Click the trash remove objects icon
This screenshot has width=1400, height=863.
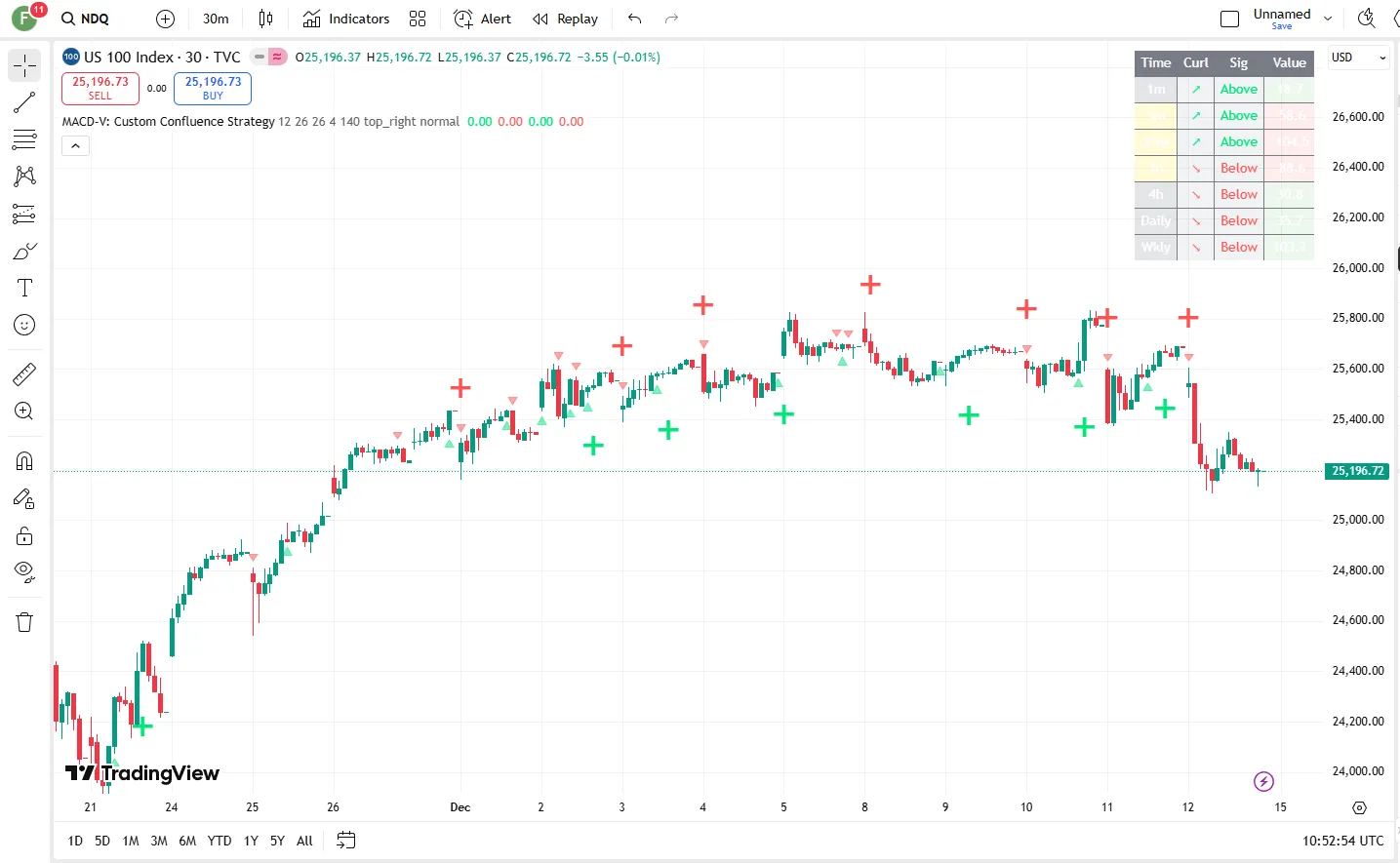tap(24, 622)
